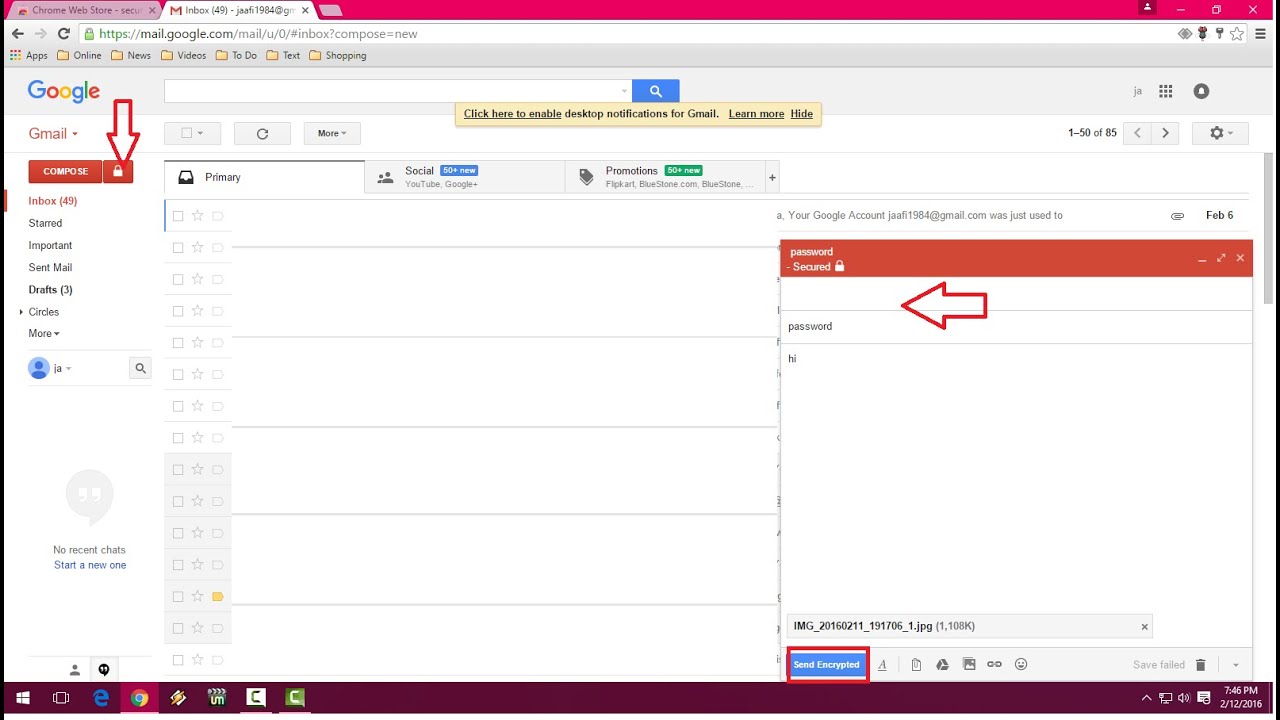The width and height of the screenshot is (1280, 720).
Task: Add a new inbox category tab
Action: pos(772,178)
